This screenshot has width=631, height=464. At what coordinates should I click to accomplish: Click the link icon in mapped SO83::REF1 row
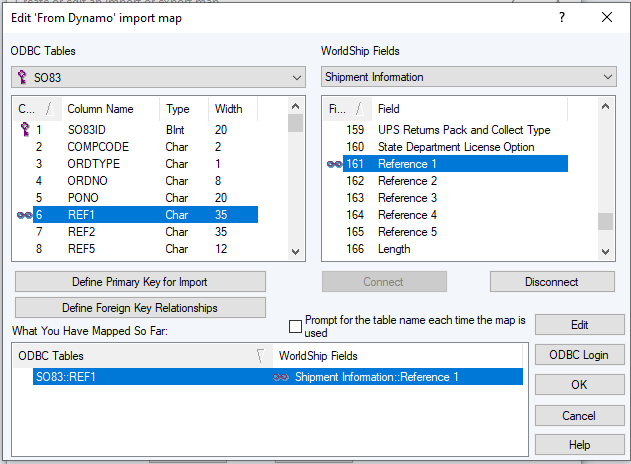point(280,377)
